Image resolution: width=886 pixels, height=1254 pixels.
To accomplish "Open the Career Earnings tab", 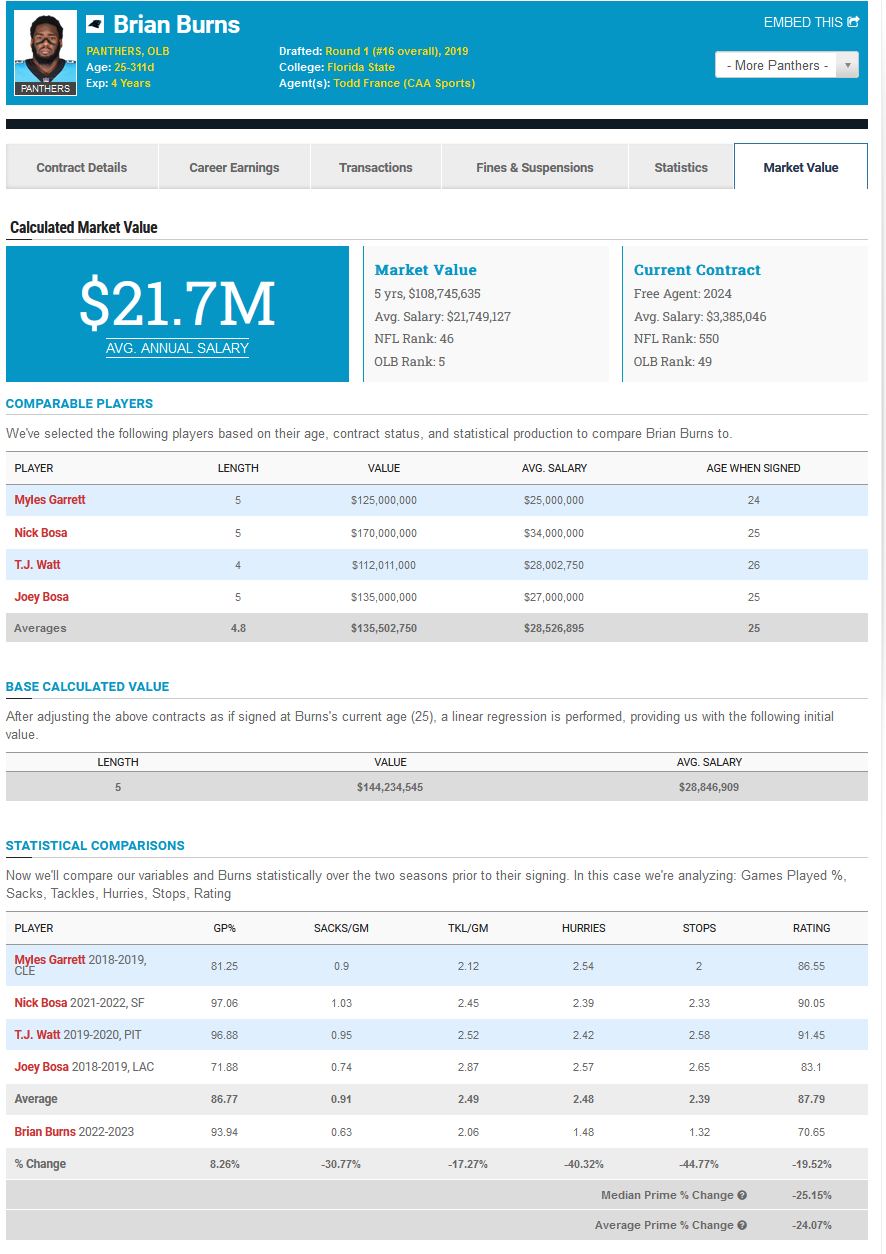I will pyautogui.click(x=234, y=167).
